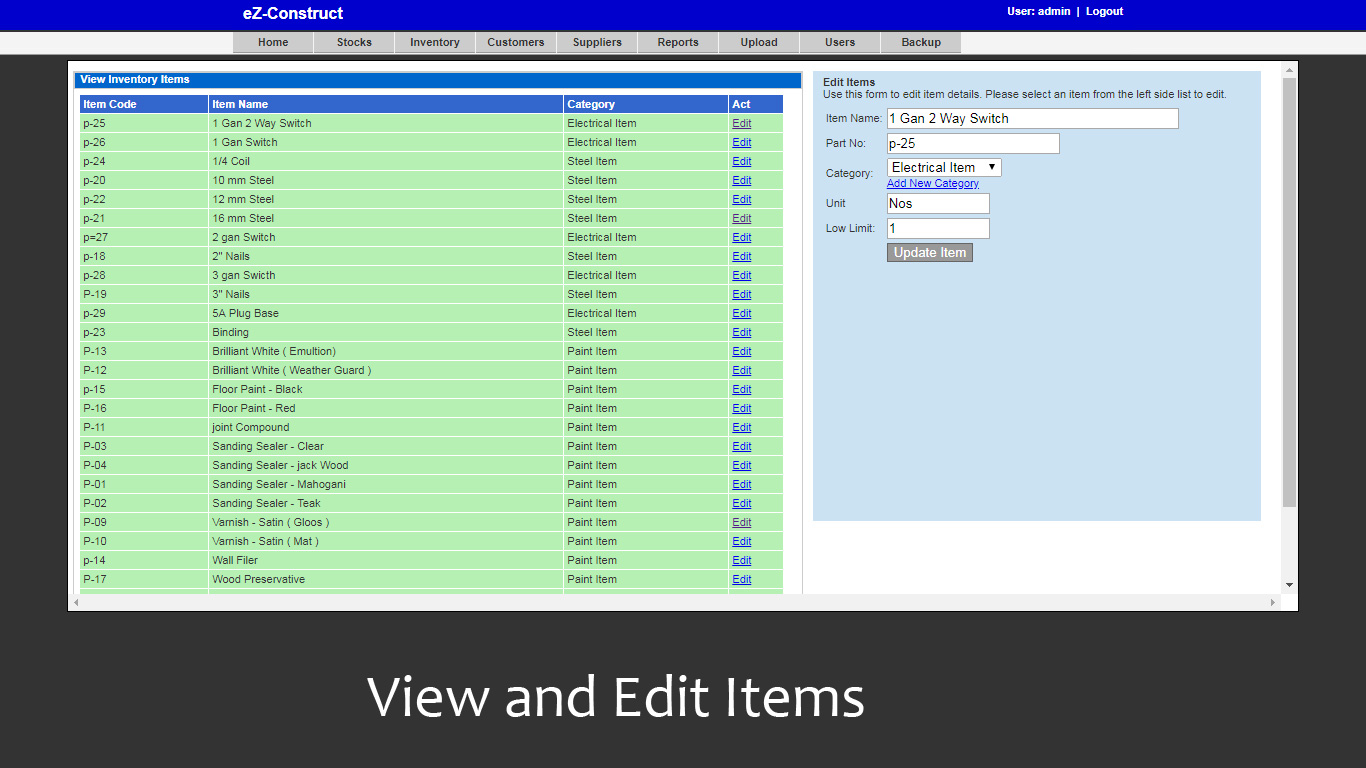Screen dimensions: 1366x768
Task: Go to the Customers page
Action: (515, 42)
